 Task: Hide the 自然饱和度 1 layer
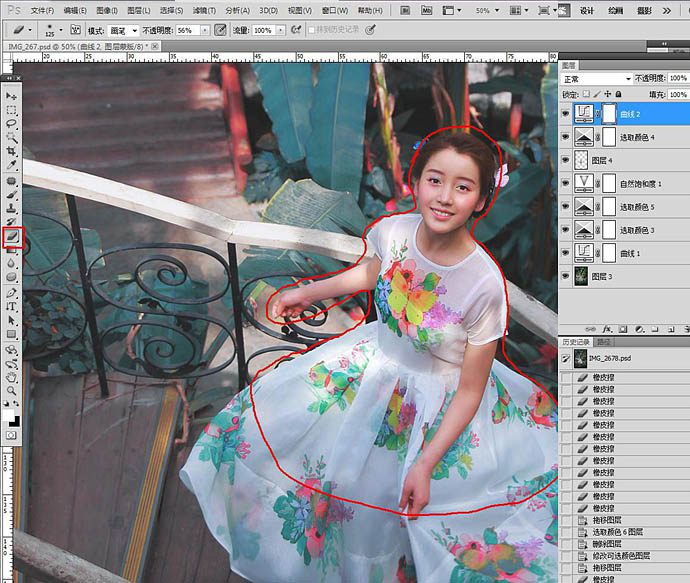tap(565, 183)
